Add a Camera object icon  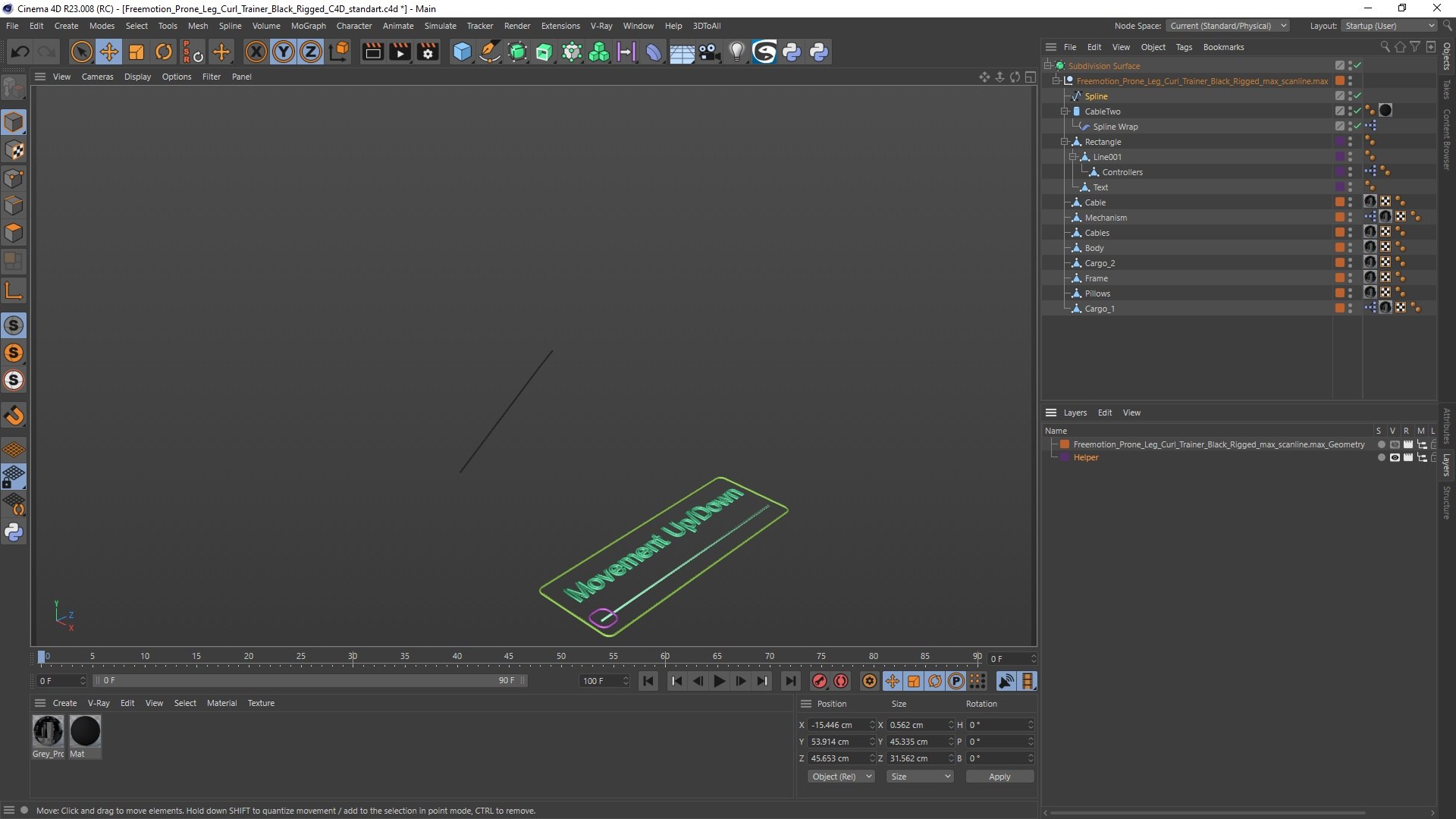tap(709, 52)
